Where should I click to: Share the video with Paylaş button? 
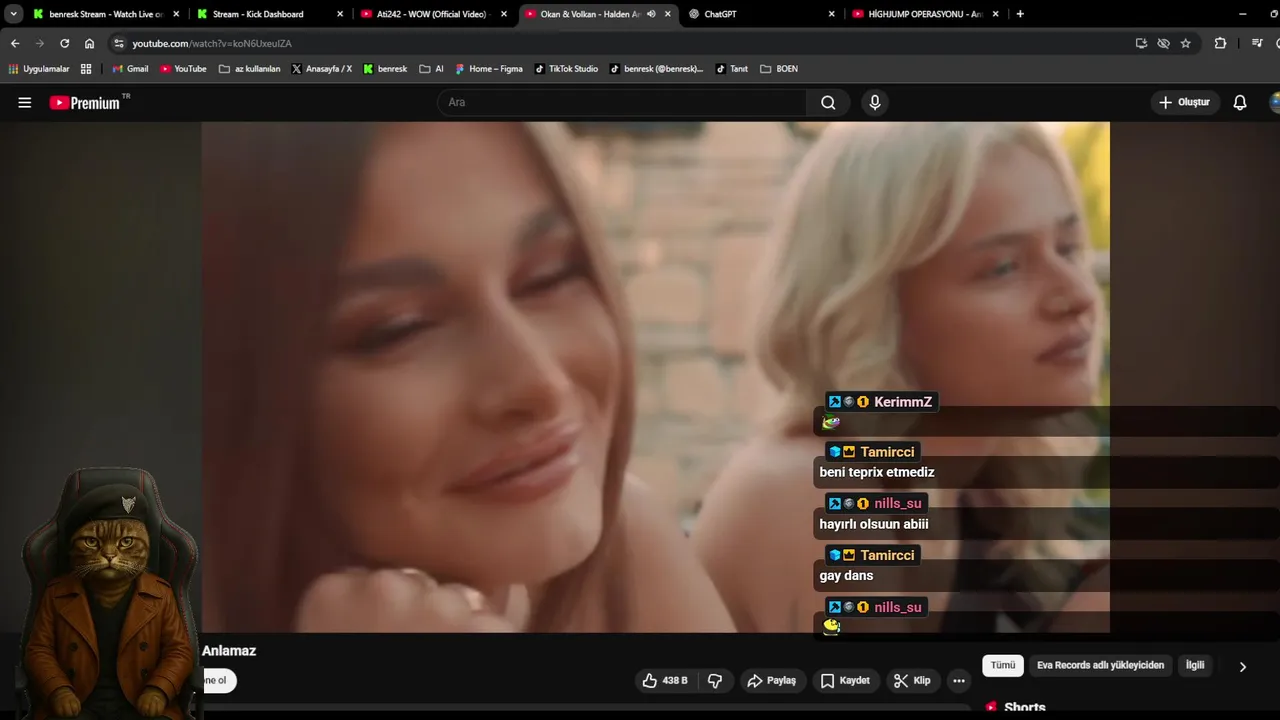(772, 680)
